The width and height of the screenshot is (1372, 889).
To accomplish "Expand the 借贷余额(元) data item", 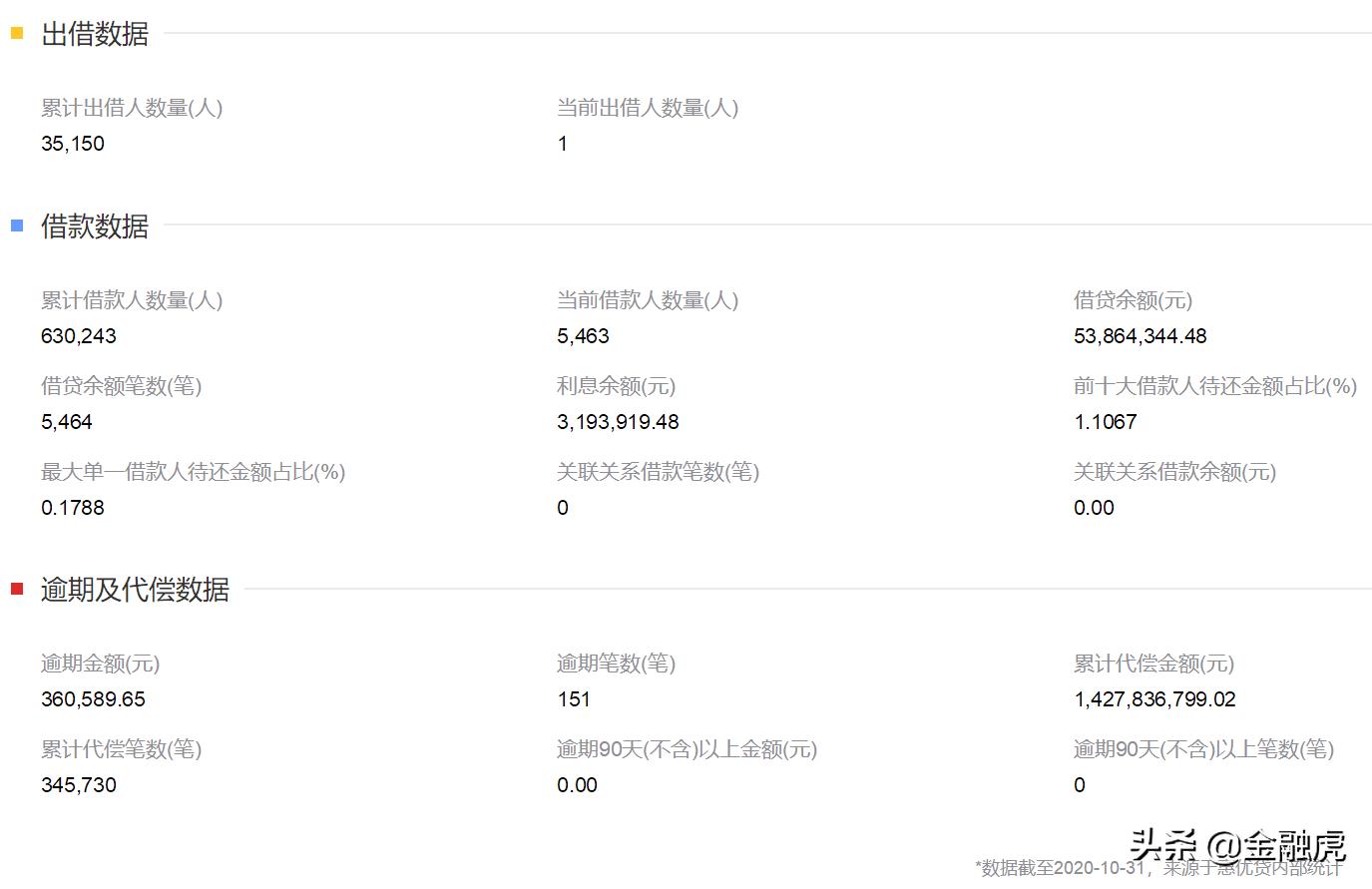I will tap(1131, 299).
